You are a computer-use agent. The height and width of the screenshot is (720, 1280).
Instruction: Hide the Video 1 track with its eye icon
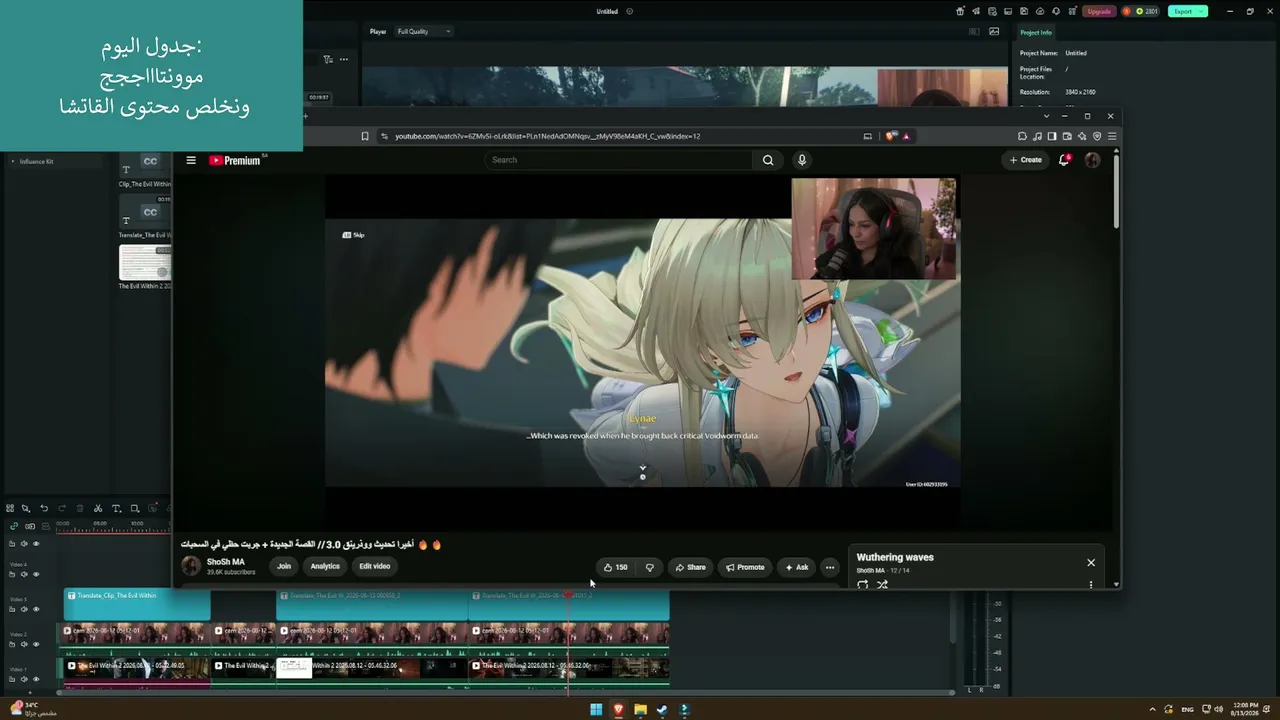pos(36,679)
